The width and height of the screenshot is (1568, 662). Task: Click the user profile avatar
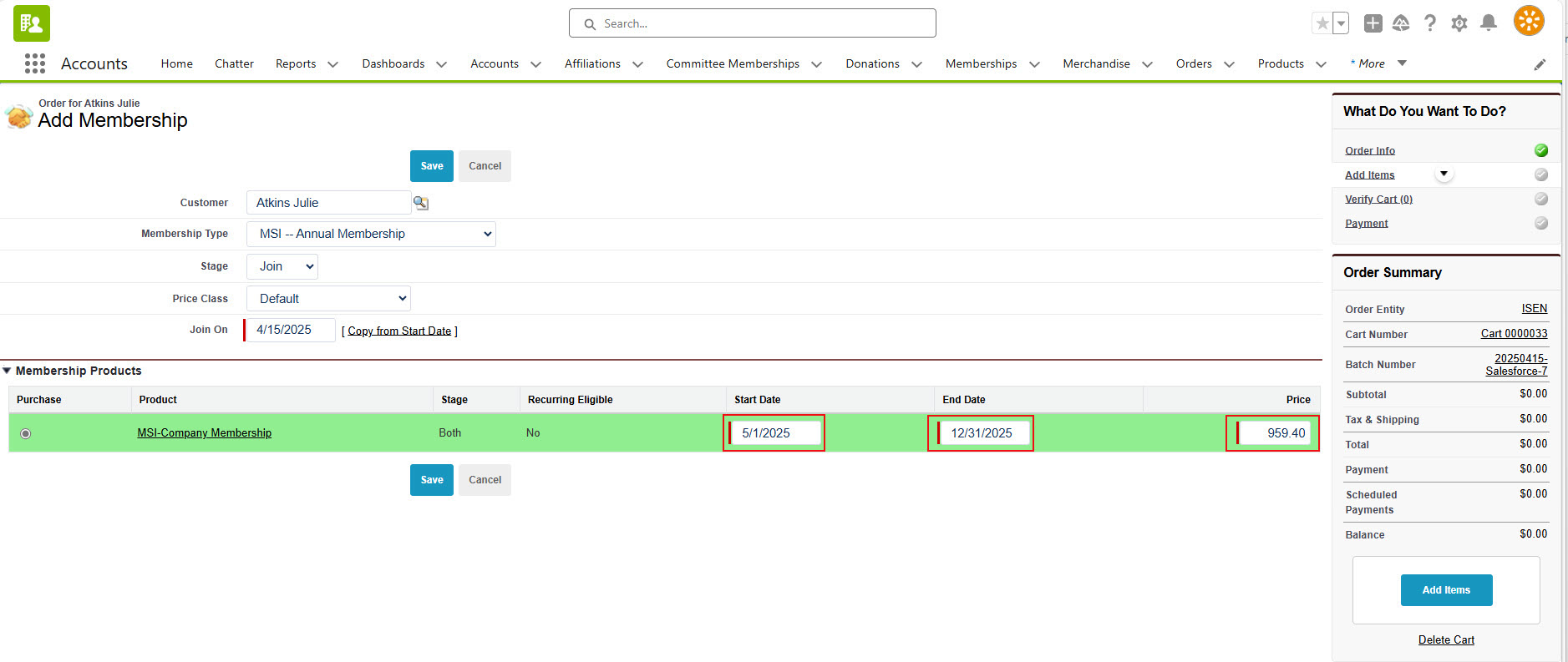pos(1528,22)
